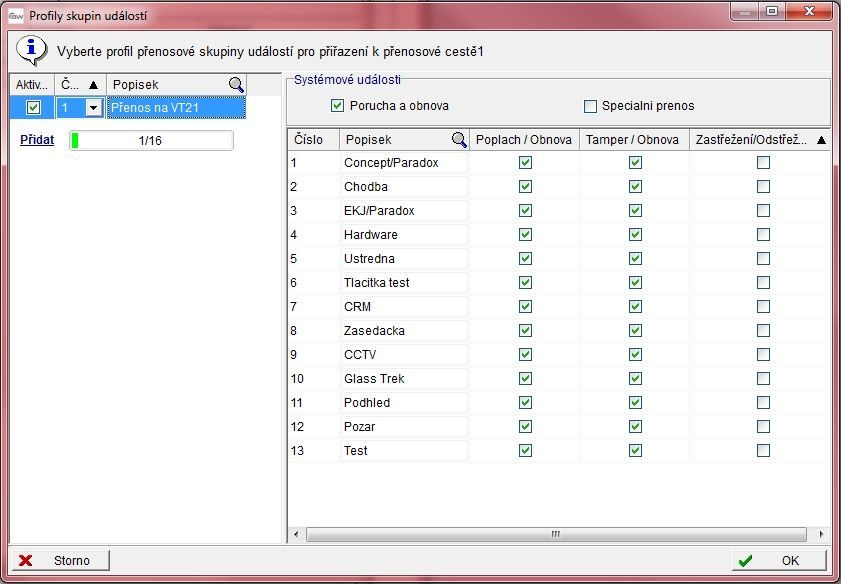The width and height of the screenshot is (841, 584).
Task: Click the sort arrow in left Č... column header
Action: click(x=94, y=85)
